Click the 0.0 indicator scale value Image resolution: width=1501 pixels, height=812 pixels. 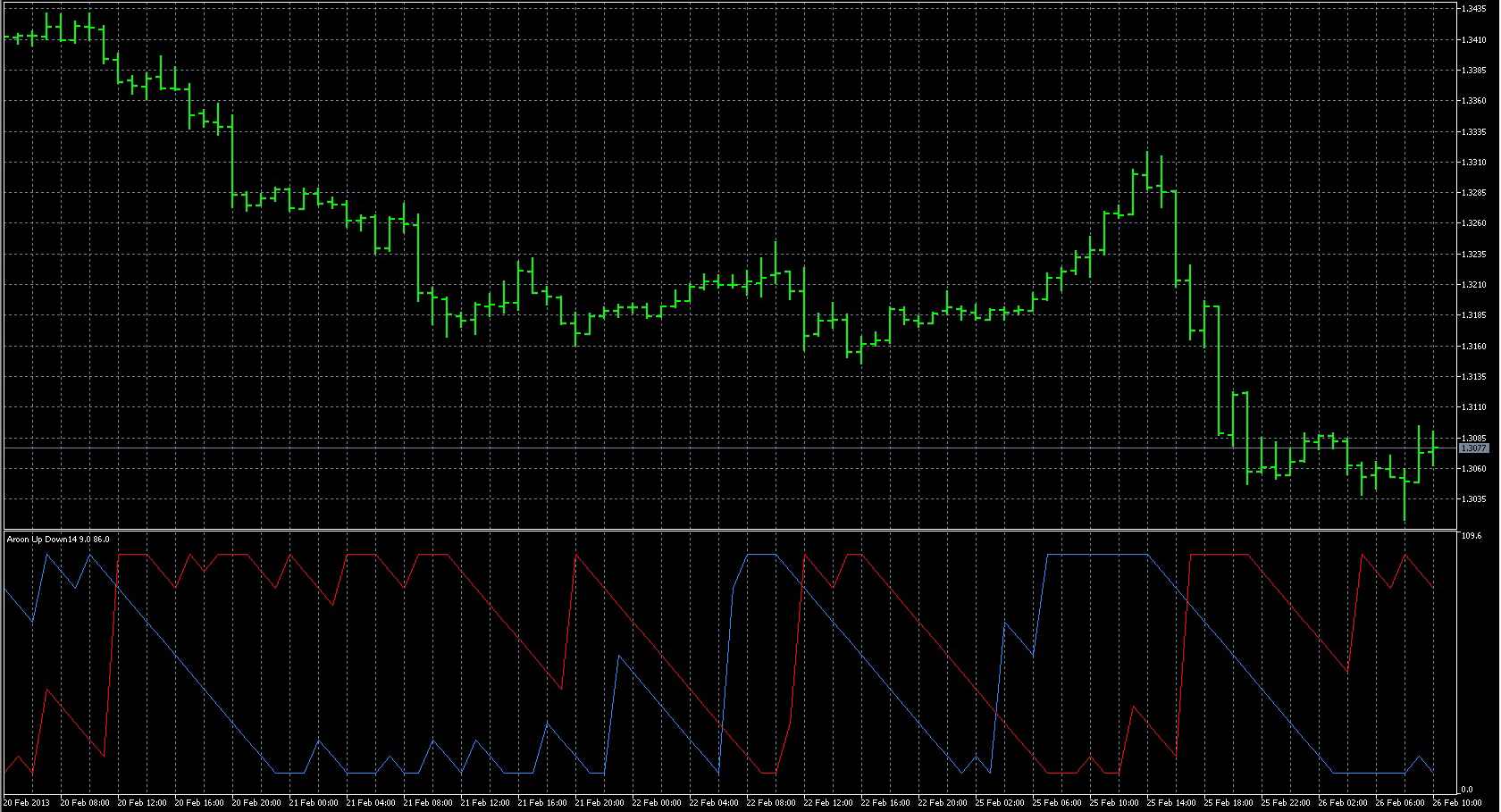click(1467, 790)
